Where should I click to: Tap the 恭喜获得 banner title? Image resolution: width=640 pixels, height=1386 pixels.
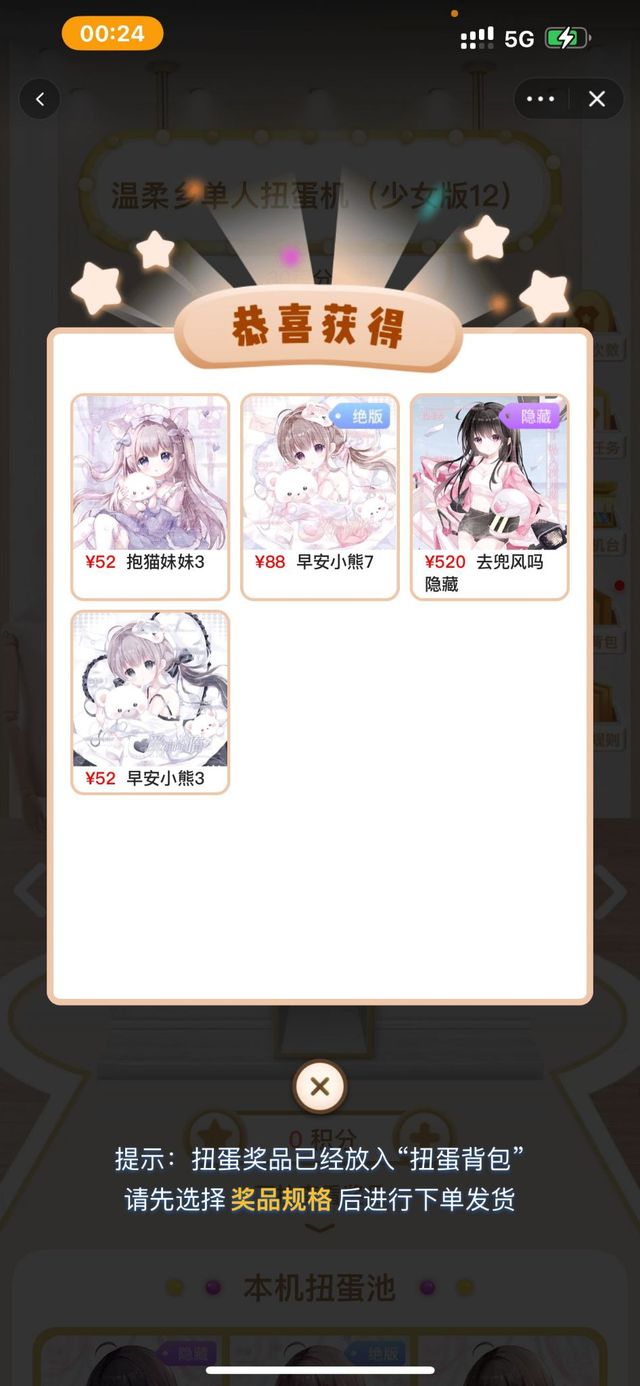(x=318, y=330)
